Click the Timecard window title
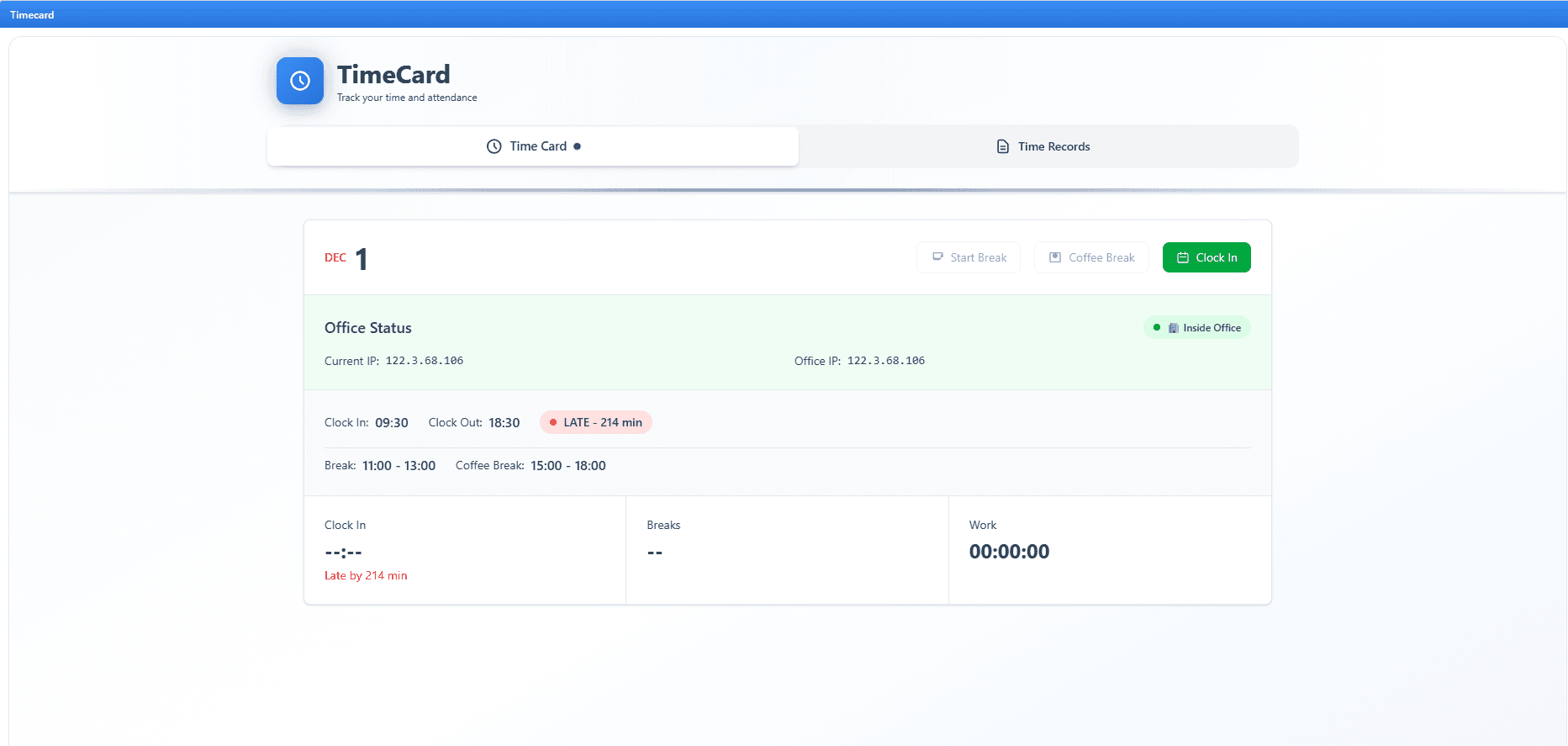Image resolution: width=1568 pixels, height=746 pixels. (x=32, y=15)
